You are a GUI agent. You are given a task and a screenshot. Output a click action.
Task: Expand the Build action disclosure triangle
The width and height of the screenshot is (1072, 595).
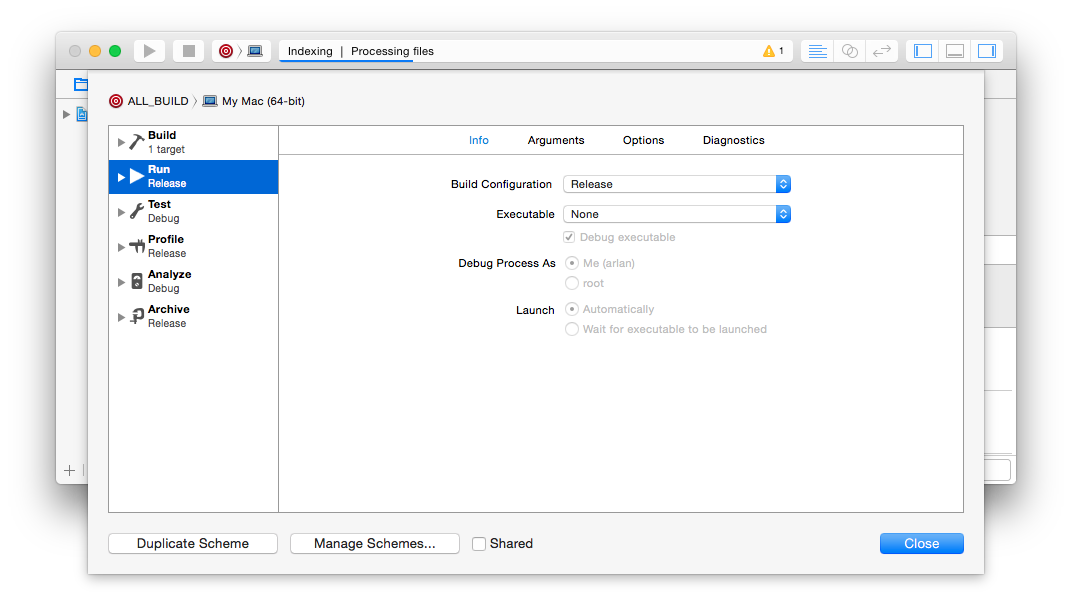[121, 142]
